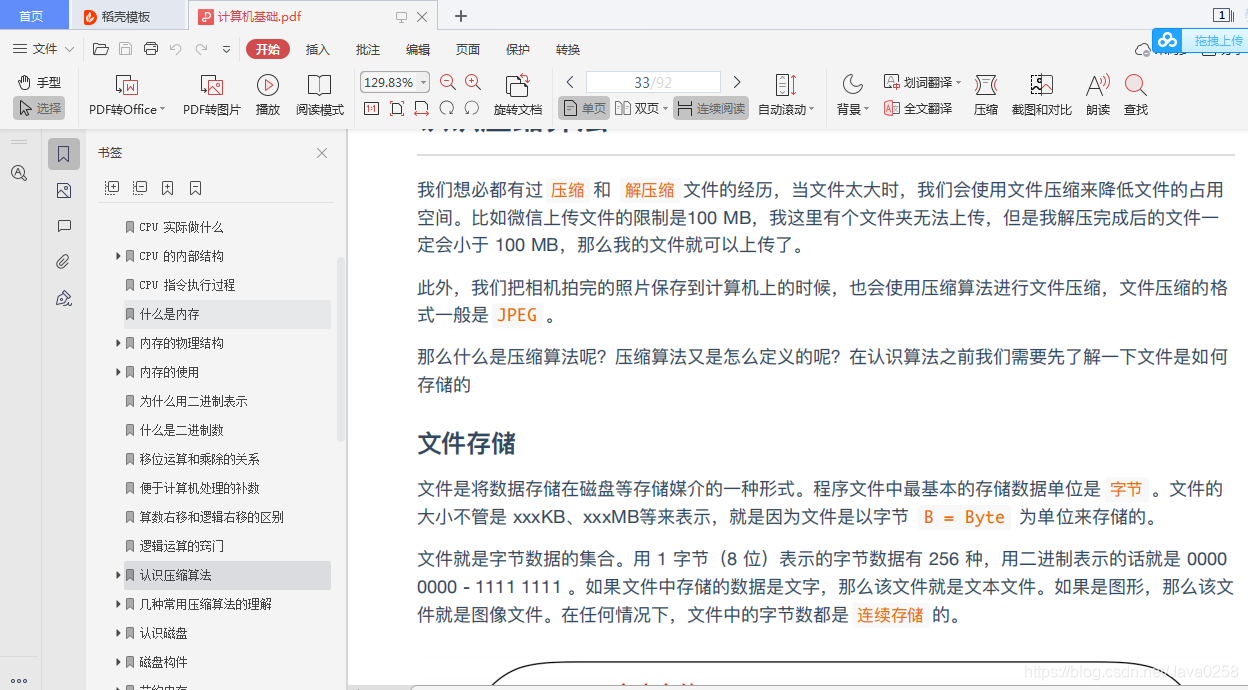Expand all bookmarks icon
Viewport: 1248px width, 690px height.
(112, 188)
